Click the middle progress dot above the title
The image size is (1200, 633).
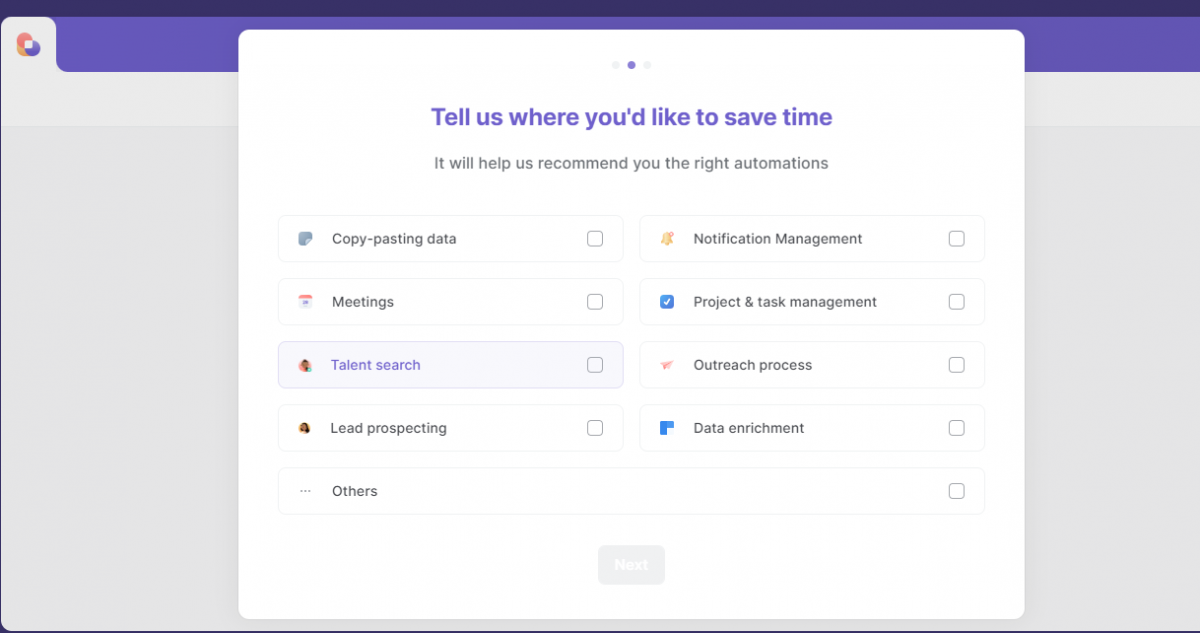(x=631, y=64)
